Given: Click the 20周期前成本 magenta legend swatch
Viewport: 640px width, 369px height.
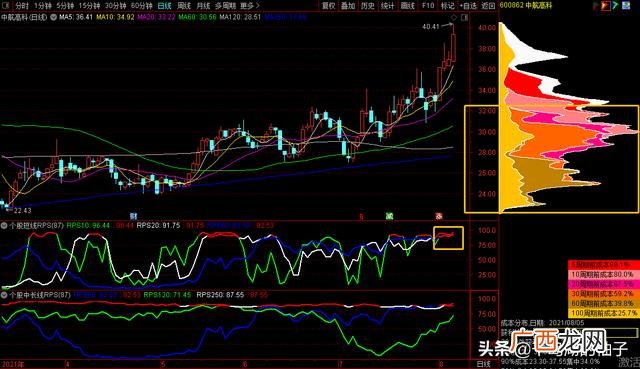Looking at the screenshot, I should (603, 284).
